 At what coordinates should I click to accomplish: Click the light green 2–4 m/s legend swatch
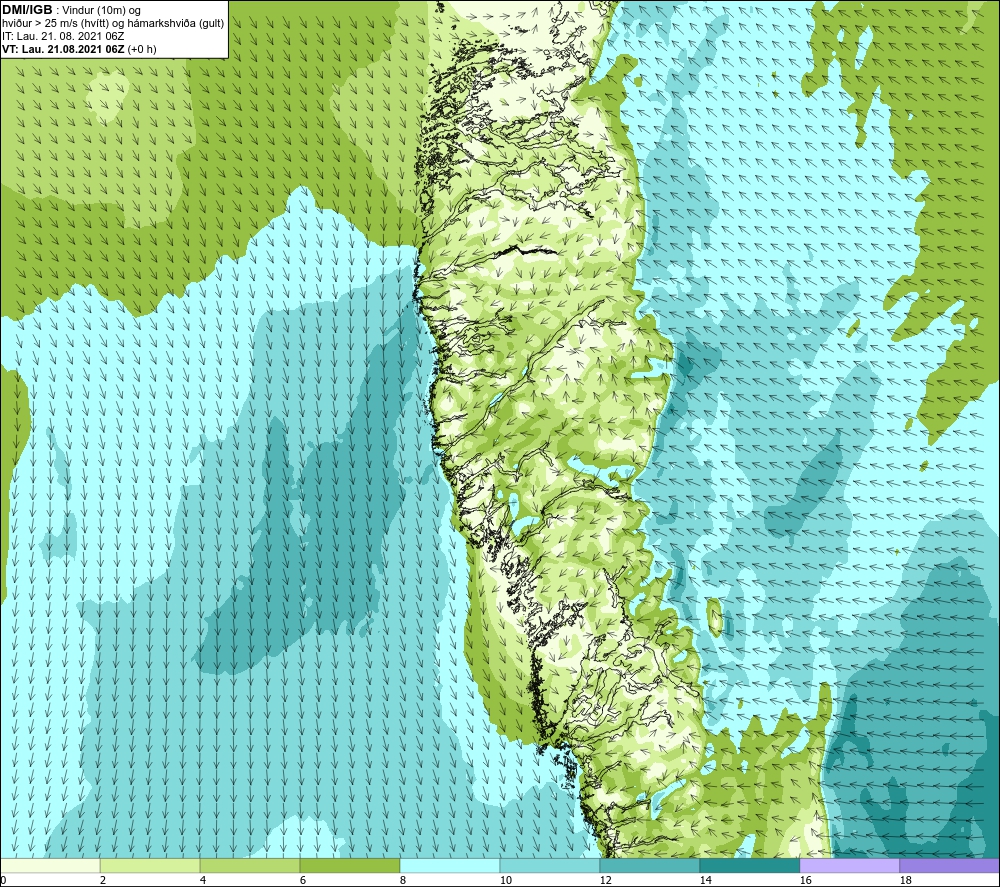[x=150, y=865]
